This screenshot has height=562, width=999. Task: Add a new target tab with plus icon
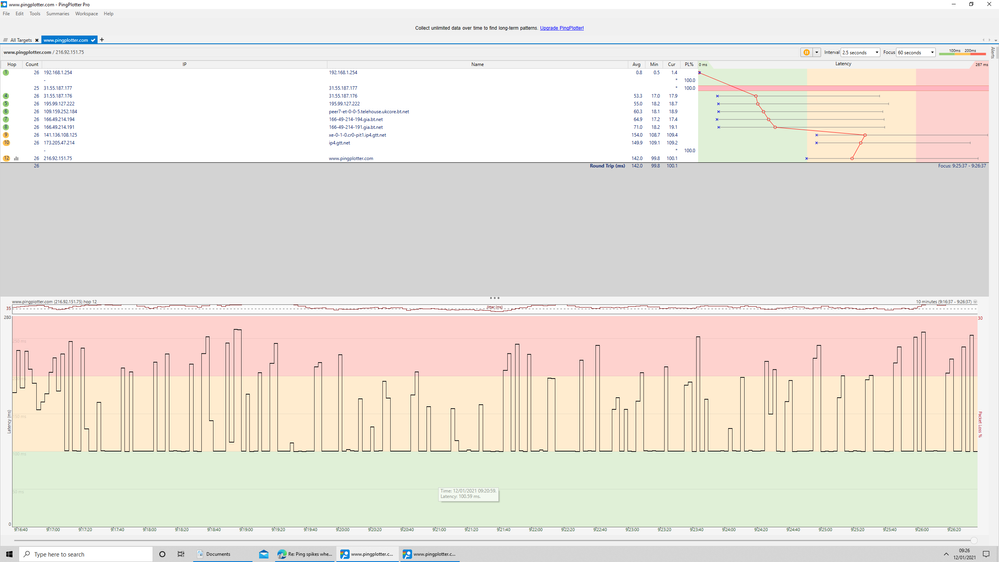(x=102, y=40)
